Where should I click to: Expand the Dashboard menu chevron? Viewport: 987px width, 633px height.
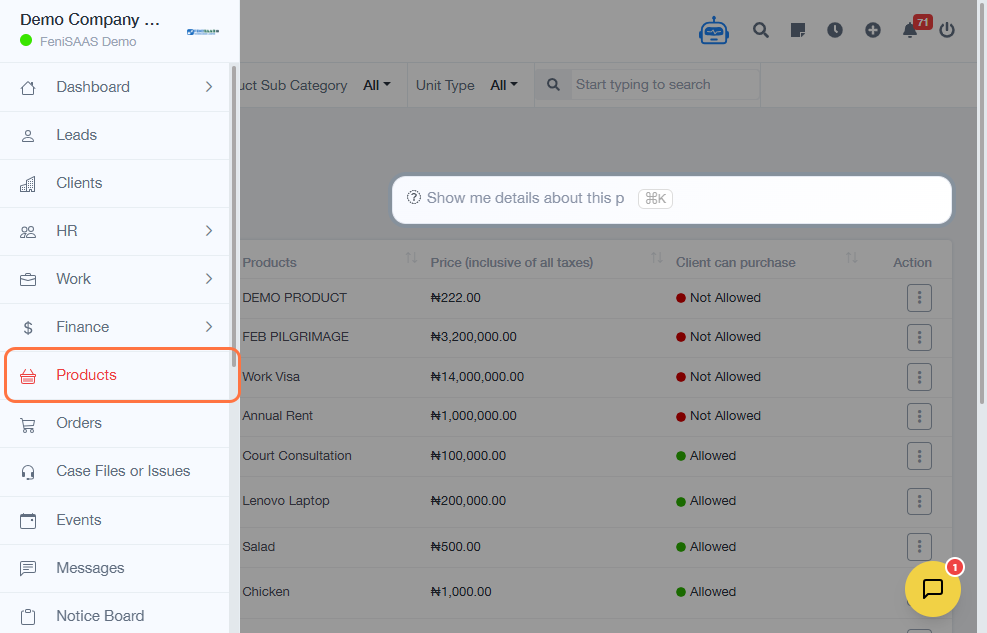[x=209, y=87]
